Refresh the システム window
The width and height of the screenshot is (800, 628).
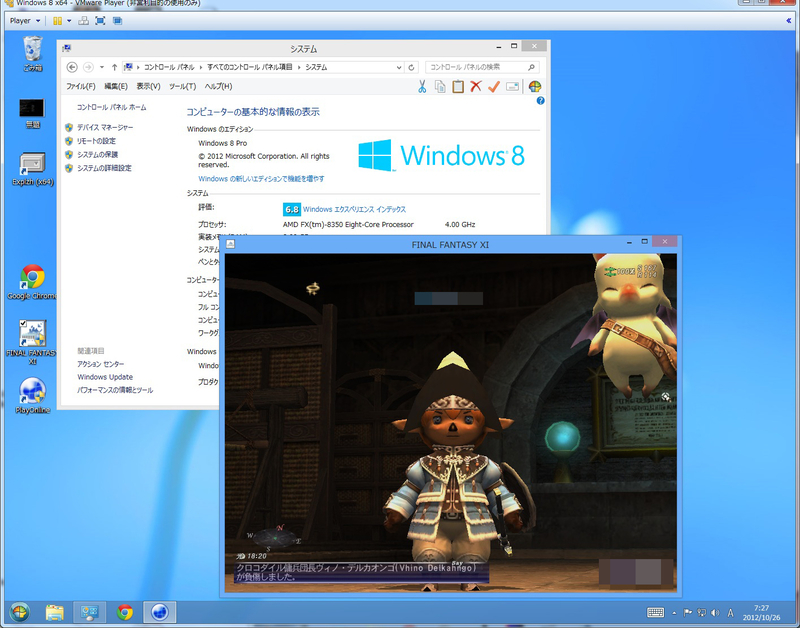[411, 67]
